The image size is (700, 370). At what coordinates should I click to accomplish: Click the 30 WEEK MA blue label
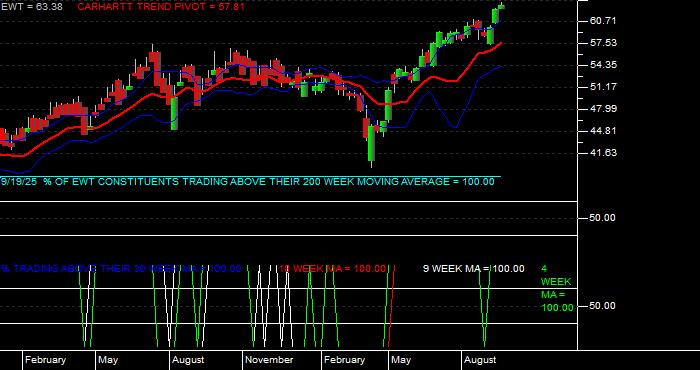pyautogui.click(x=121, y=269)
